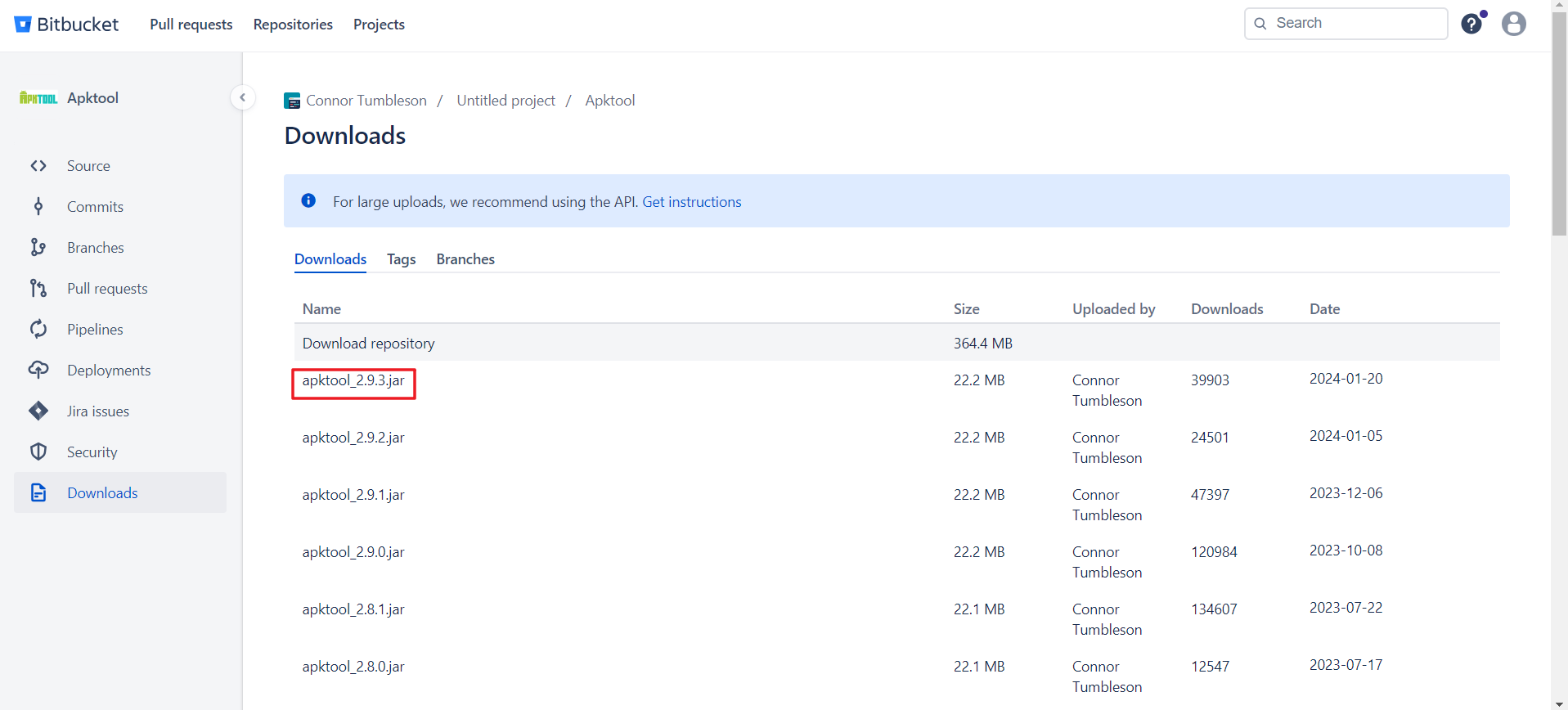The width and height of the screenshot is (1568, 710).
Task: Click the Branches icon in sidebar
Action: click(x=38, y=248)
